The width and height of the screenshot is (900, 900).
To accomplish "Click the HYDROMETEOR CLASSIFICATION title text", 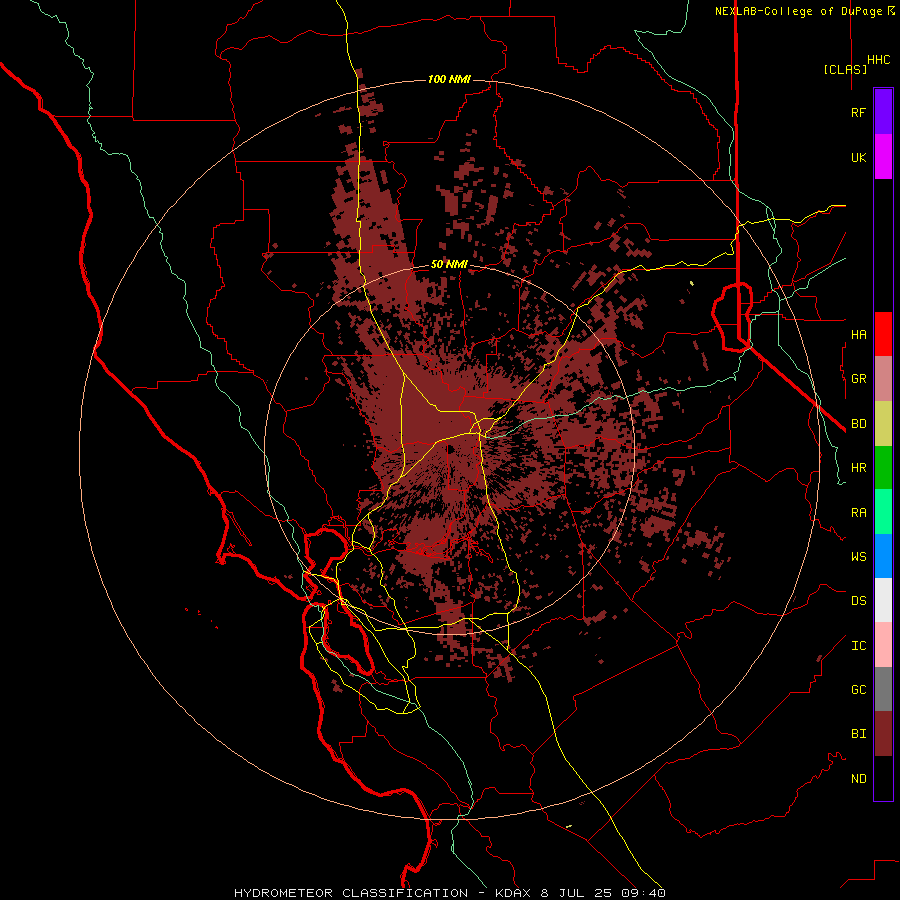I will [351, 893].
